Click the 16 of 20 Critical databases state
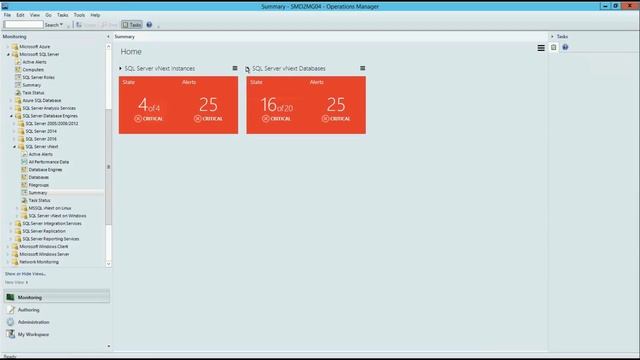 tap(277, 109)
